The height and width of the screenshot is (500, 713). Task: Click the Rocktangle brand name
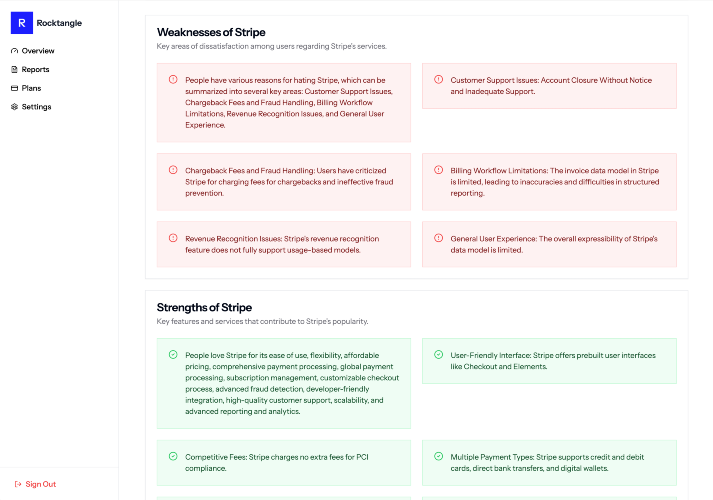coord(59,23)
